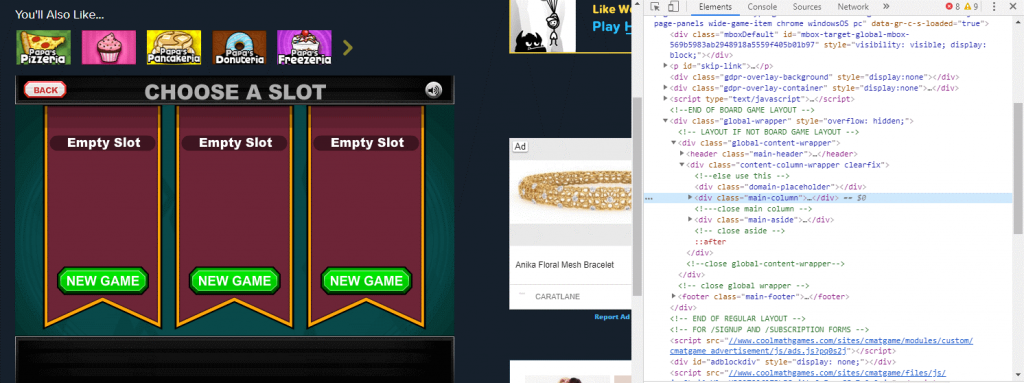Click the red error count indicator

point(952,7)
